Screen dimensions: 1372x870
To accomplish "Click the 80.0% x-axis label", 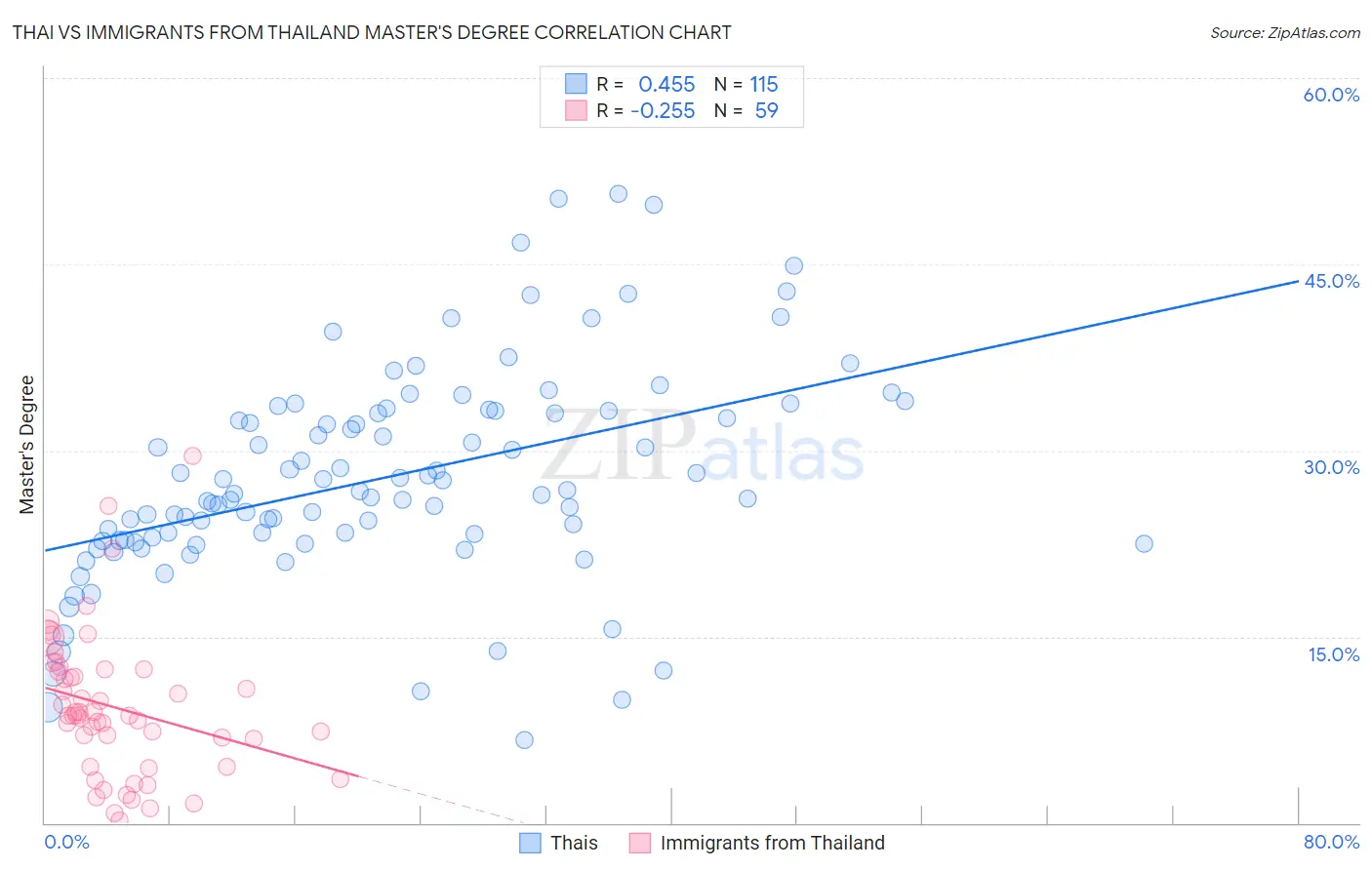I will [x=1331, y=842].
